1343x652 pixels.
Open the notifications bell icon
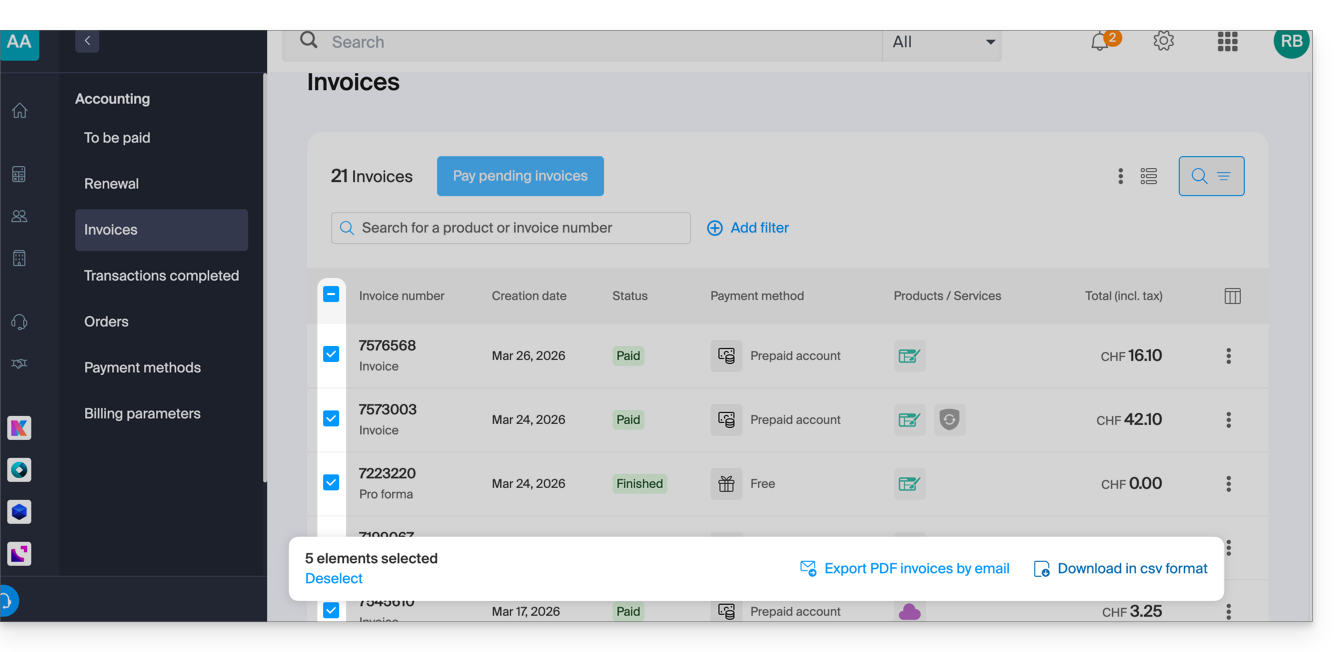tap(1100, 42)
